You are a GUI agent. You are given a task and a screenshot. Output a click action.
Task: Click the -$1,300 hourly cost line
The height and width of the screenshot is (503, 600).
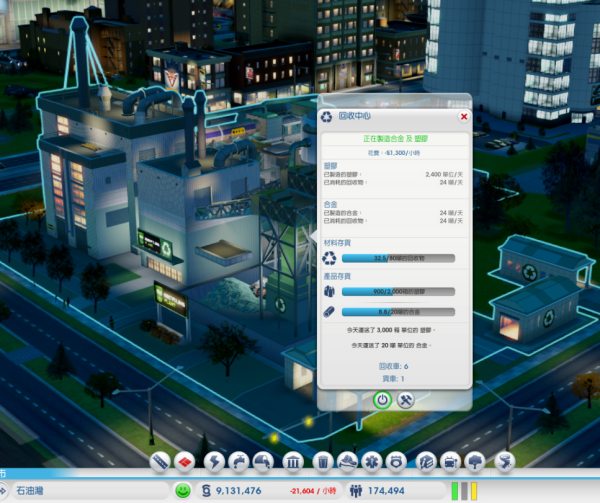[394, 153]
